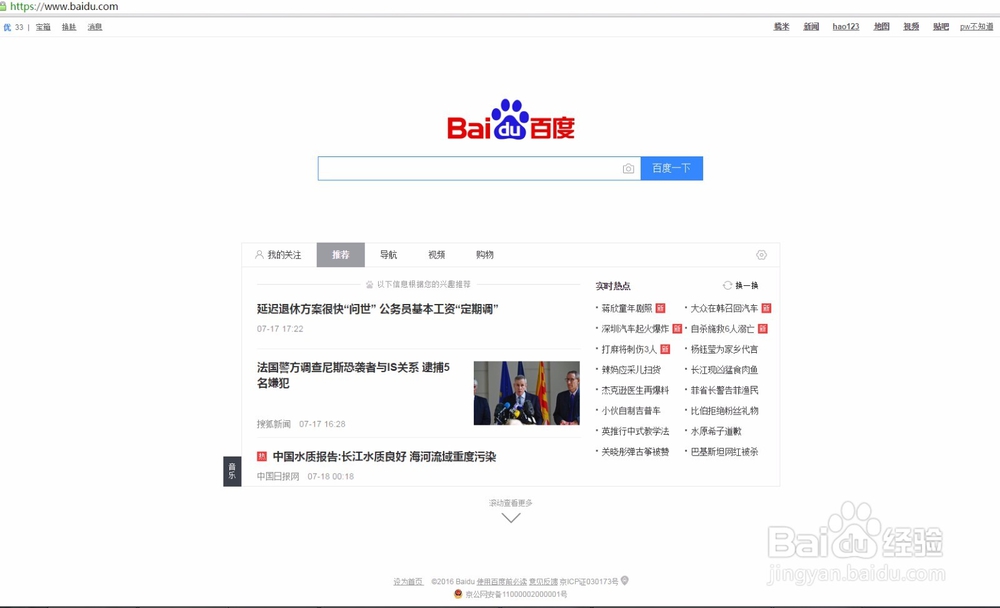Open the 购物 tab
Image resolution: width=1000 pixels, height=608 pixels.
[485, 255]
